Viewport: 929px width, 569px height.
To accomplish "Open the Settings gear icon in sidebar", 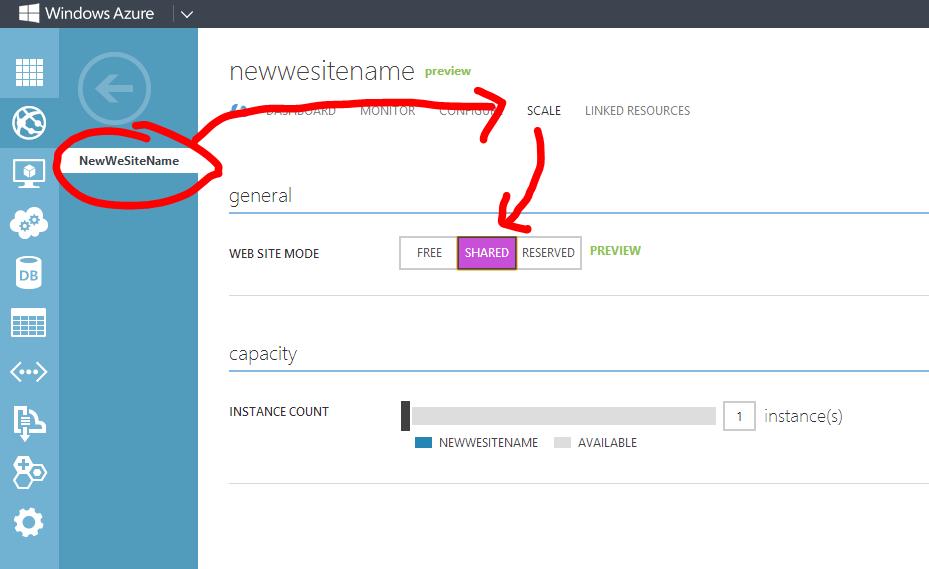I will click(28, 523).
